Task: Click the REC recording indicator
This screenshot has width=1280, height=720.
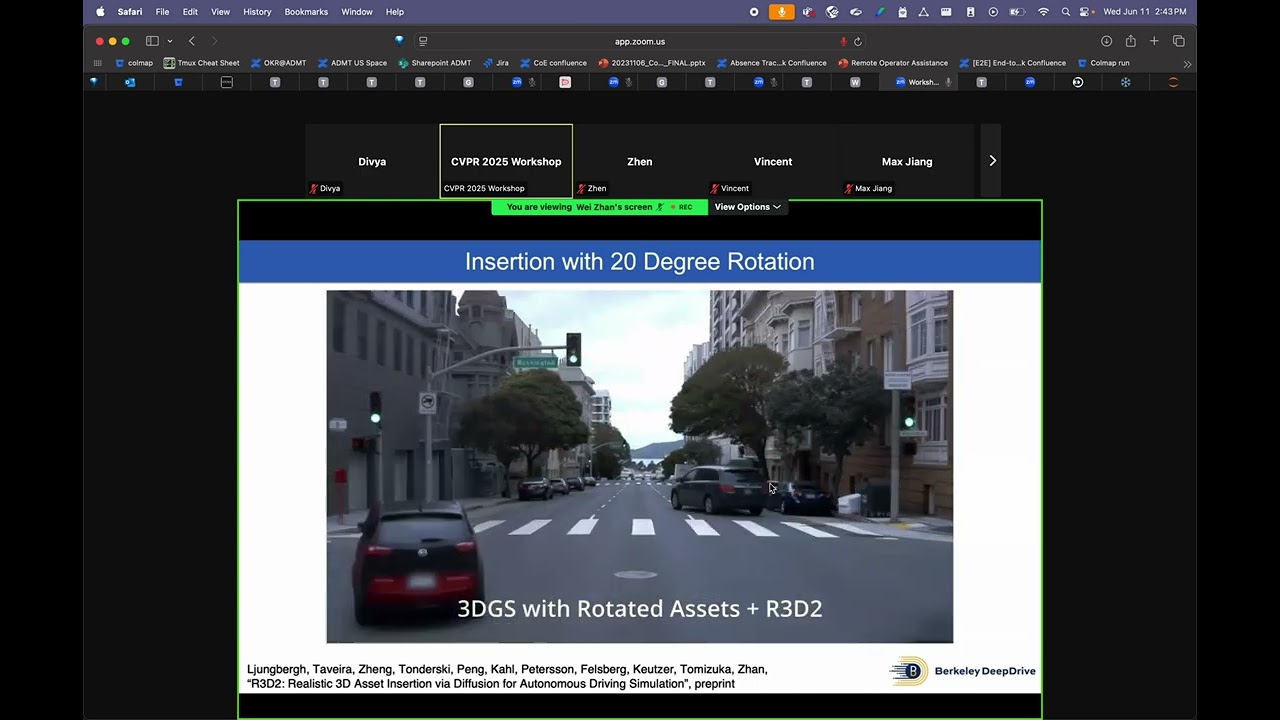Action: pyautogui.click(x=683, y=207)
